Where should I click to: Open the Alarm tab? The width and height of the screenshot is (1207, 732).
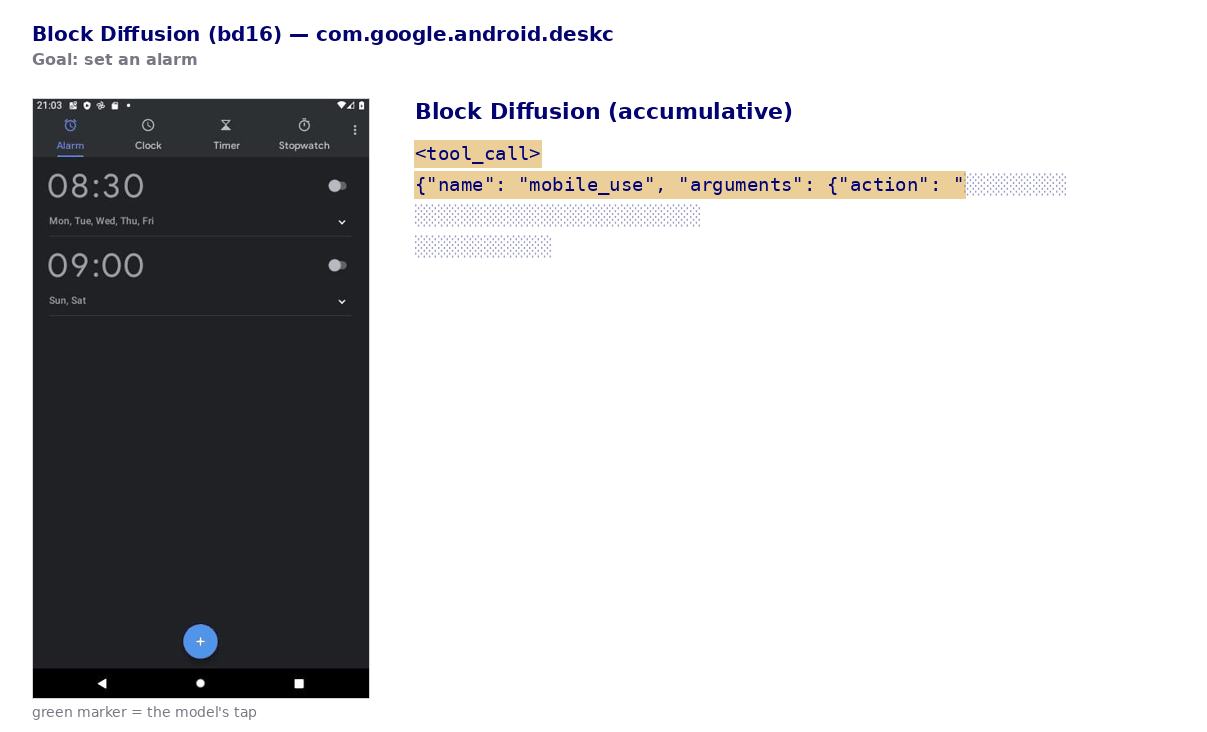70,135
